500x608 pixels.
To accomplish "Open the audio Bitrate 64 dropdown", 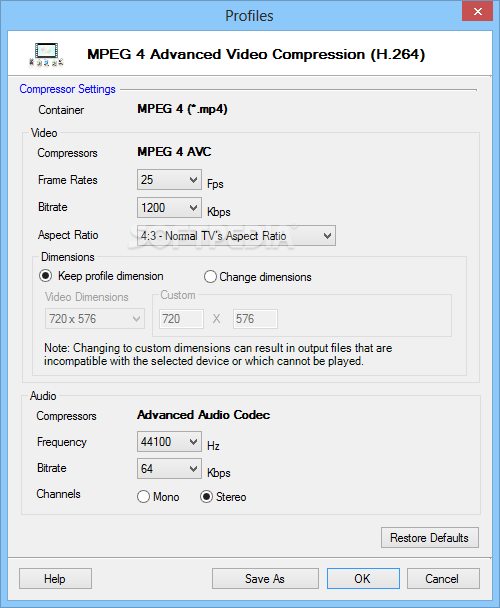I will click(x=169, y=469).
